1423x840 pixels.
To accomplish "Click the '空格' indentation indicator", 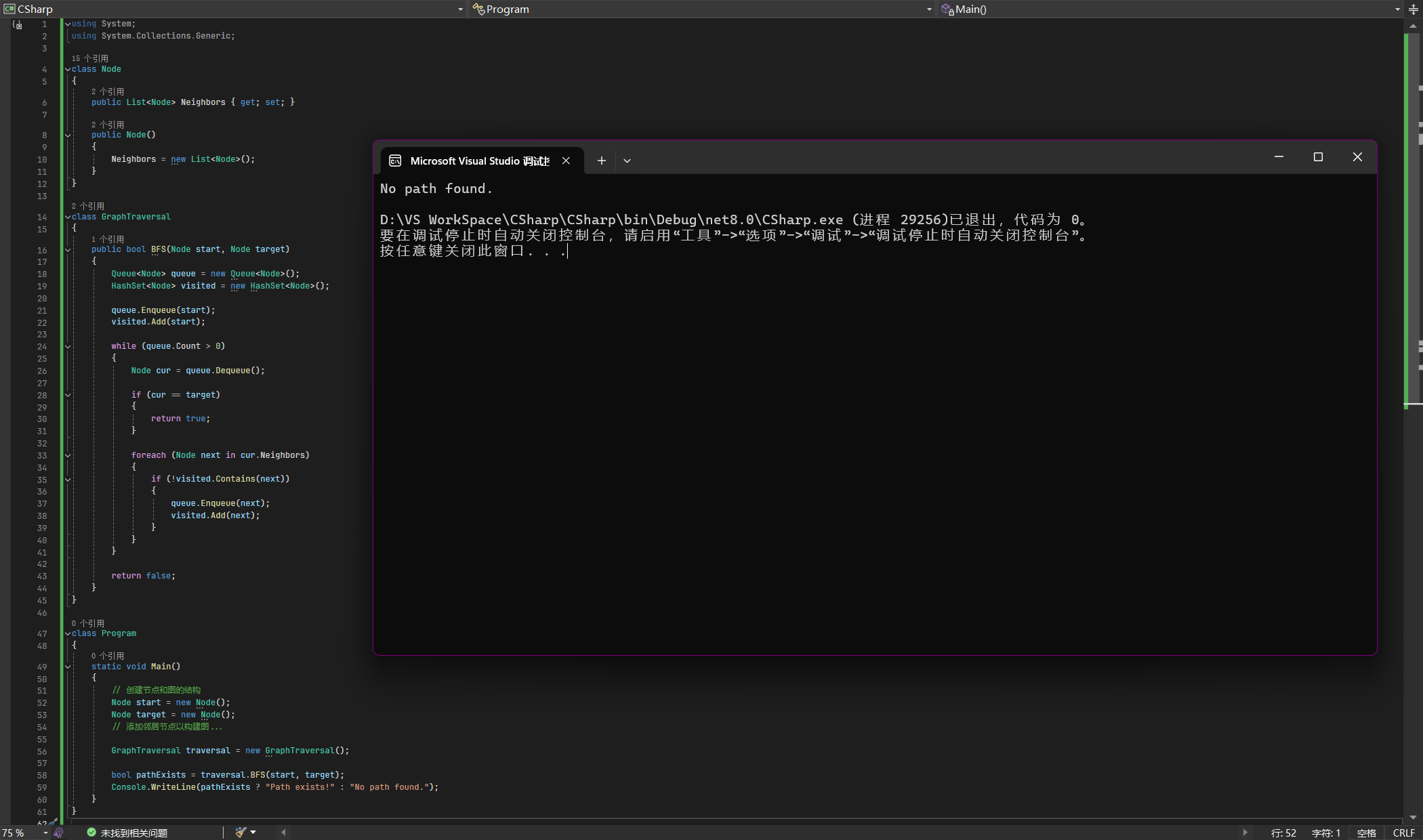I will click(1367, 833).
